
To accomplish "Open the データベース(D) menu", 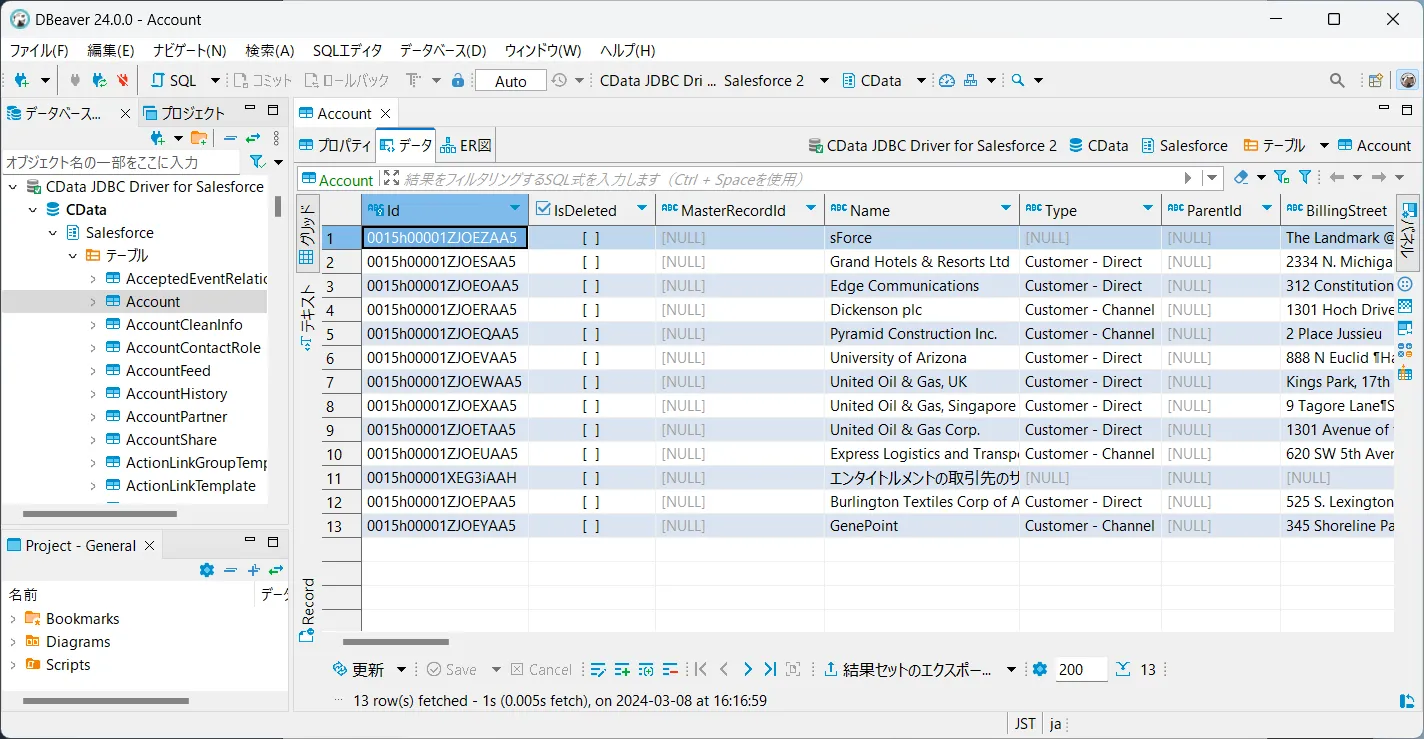I will (440, 50).
